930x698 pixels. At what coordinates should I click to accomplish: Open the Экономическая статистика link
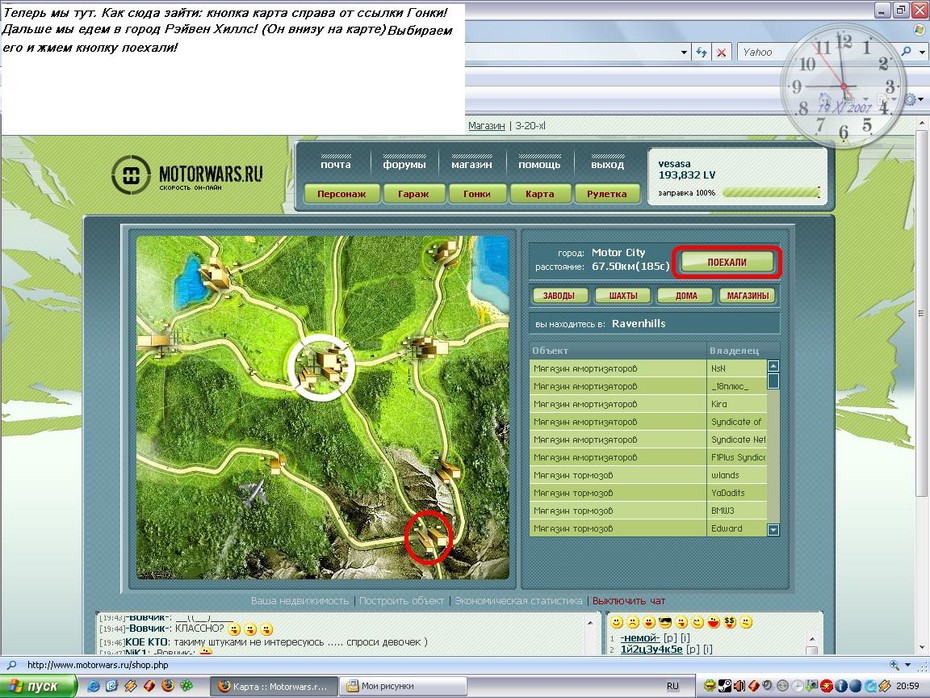tap(518, 600)
